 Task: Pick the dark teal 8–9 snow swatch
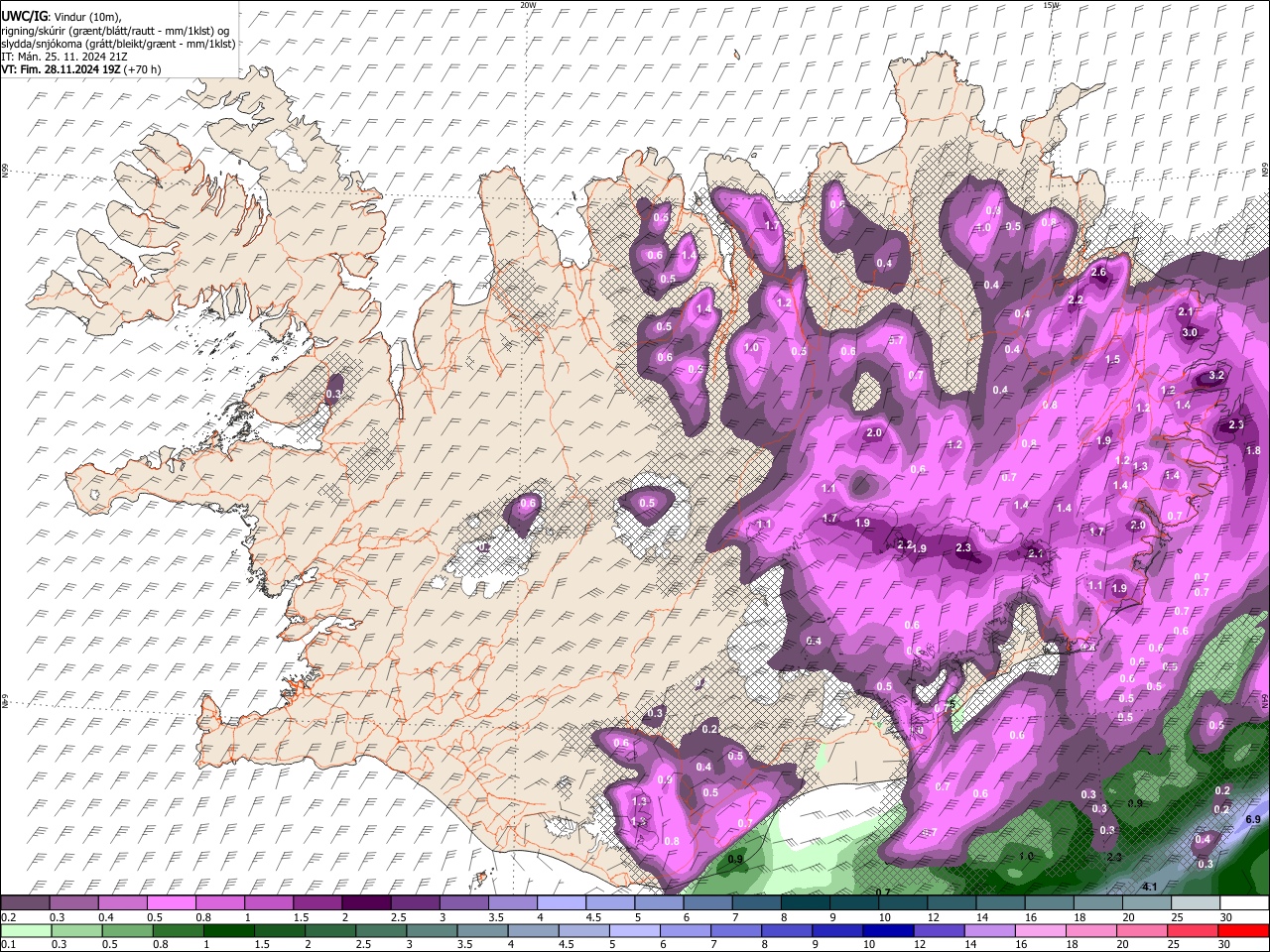(806, 903)
